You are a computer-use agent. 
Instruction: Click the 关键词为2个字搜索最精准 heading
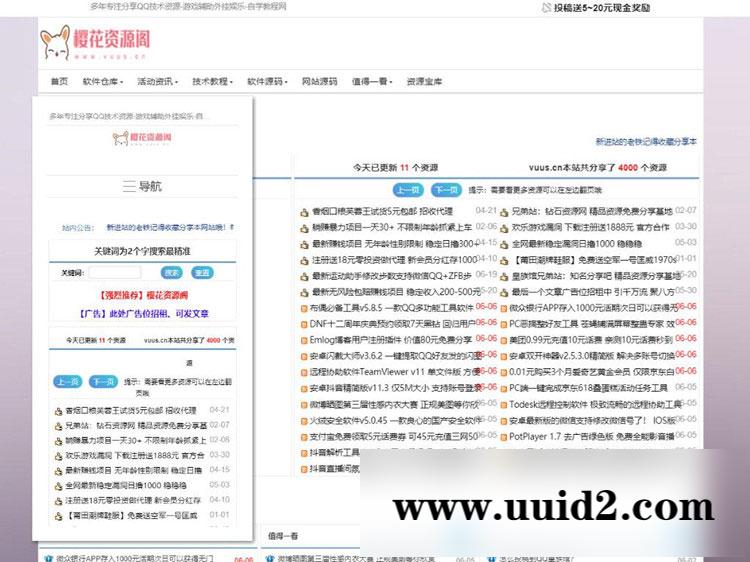[x=142, y=251]
